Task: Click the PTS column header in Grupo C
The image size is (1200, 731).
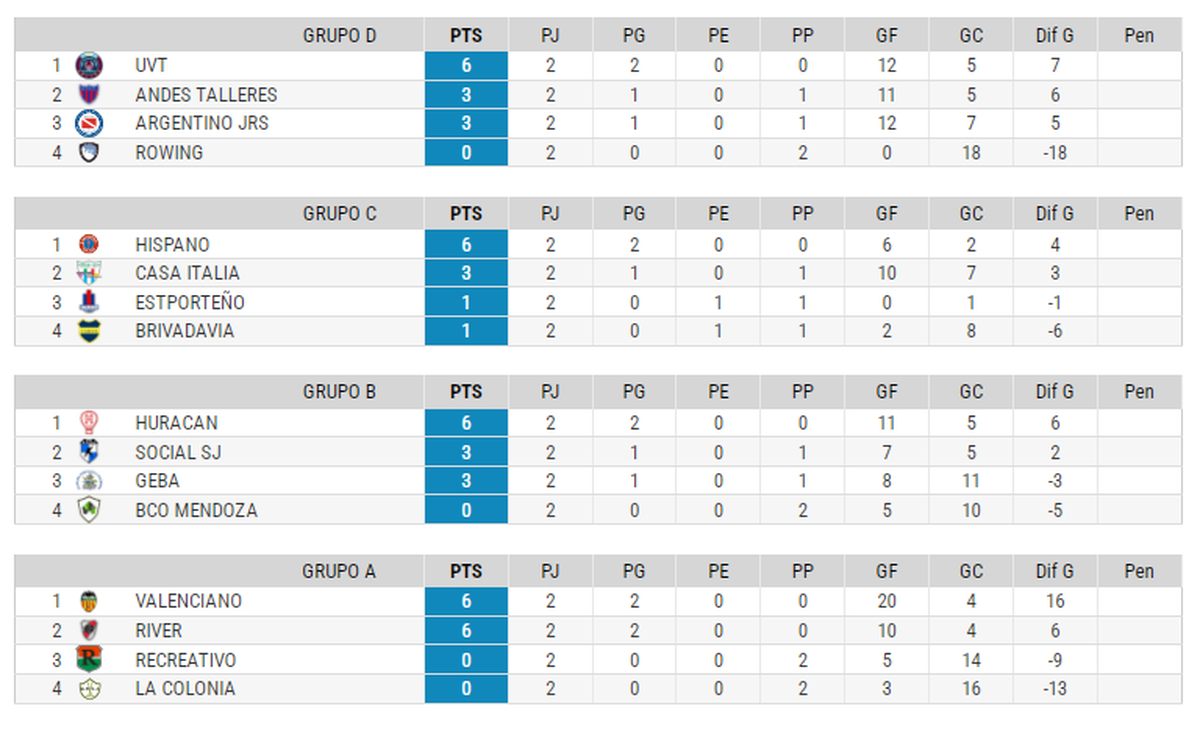Action: 466,214
